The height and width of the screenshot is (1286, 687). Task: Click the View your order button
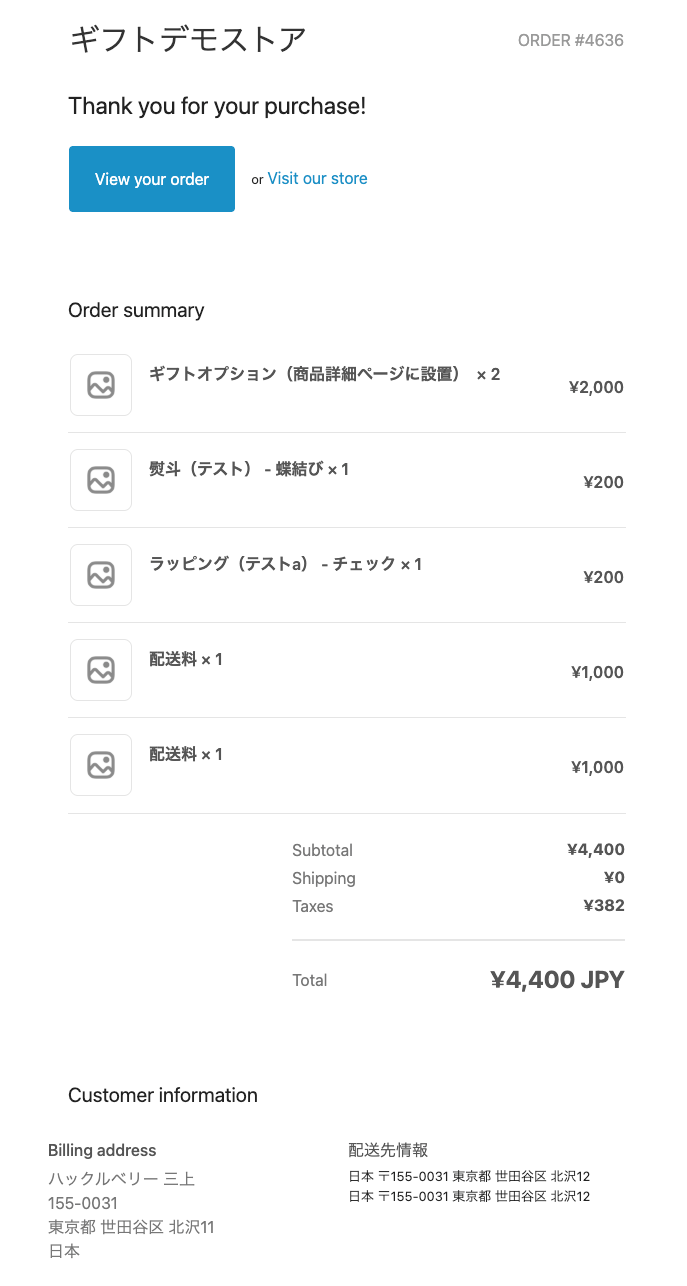(x=152, y=179)
